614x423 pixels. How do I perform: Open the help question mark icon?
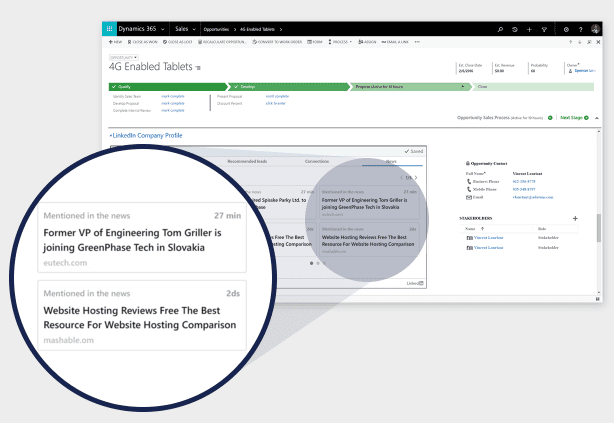click(x=581, y=29)
